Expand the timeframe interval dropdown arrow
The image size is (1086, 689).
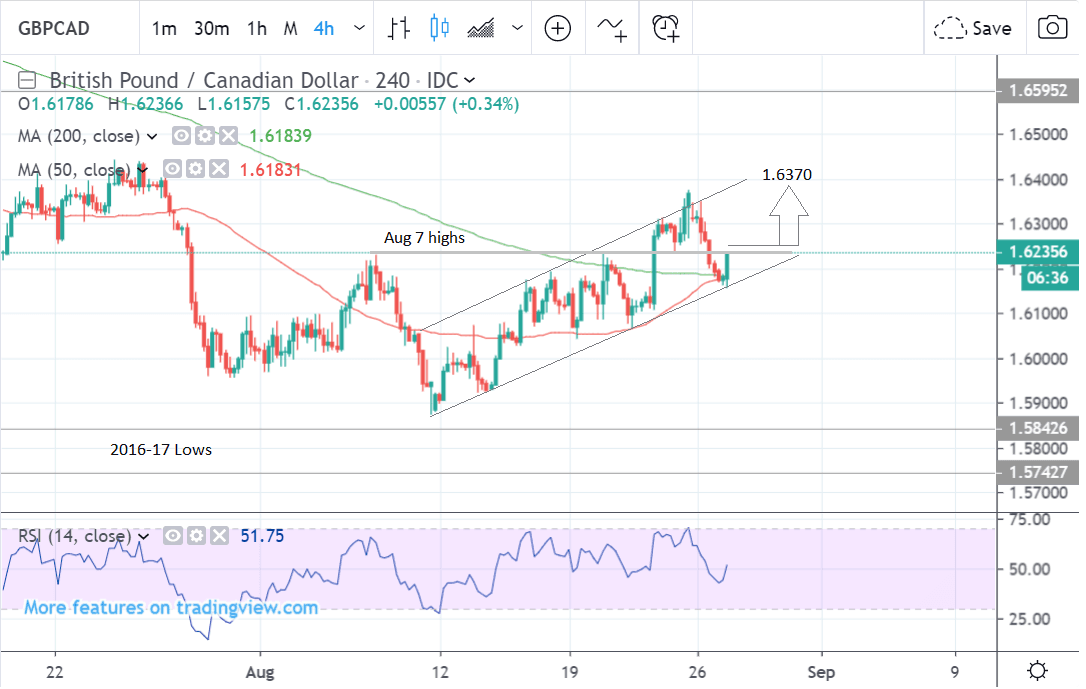(x=359, y=28)
